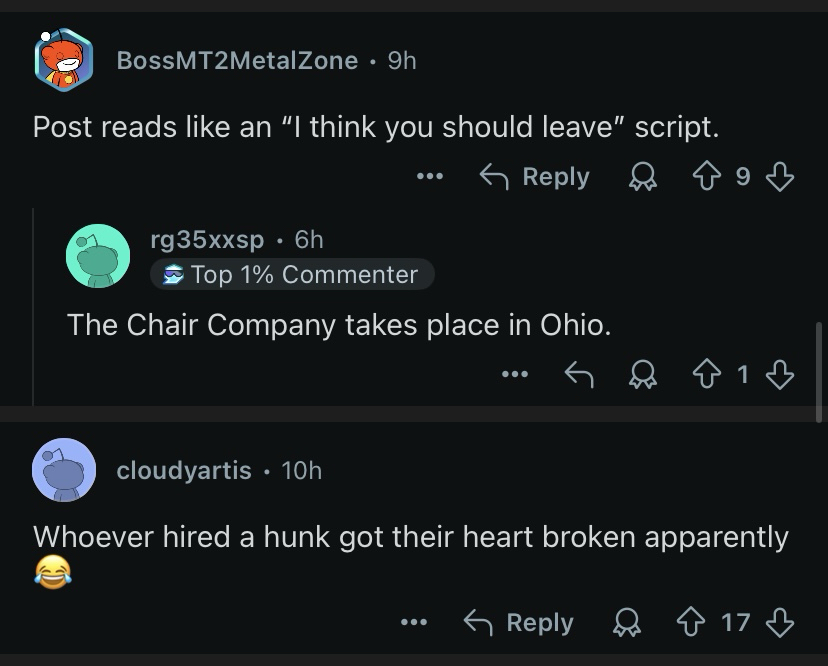The height and width of the screenshot is (666, 828).
Task: Open three-dot menu on rg35xxsp's comment
Action: coord(514,375)
